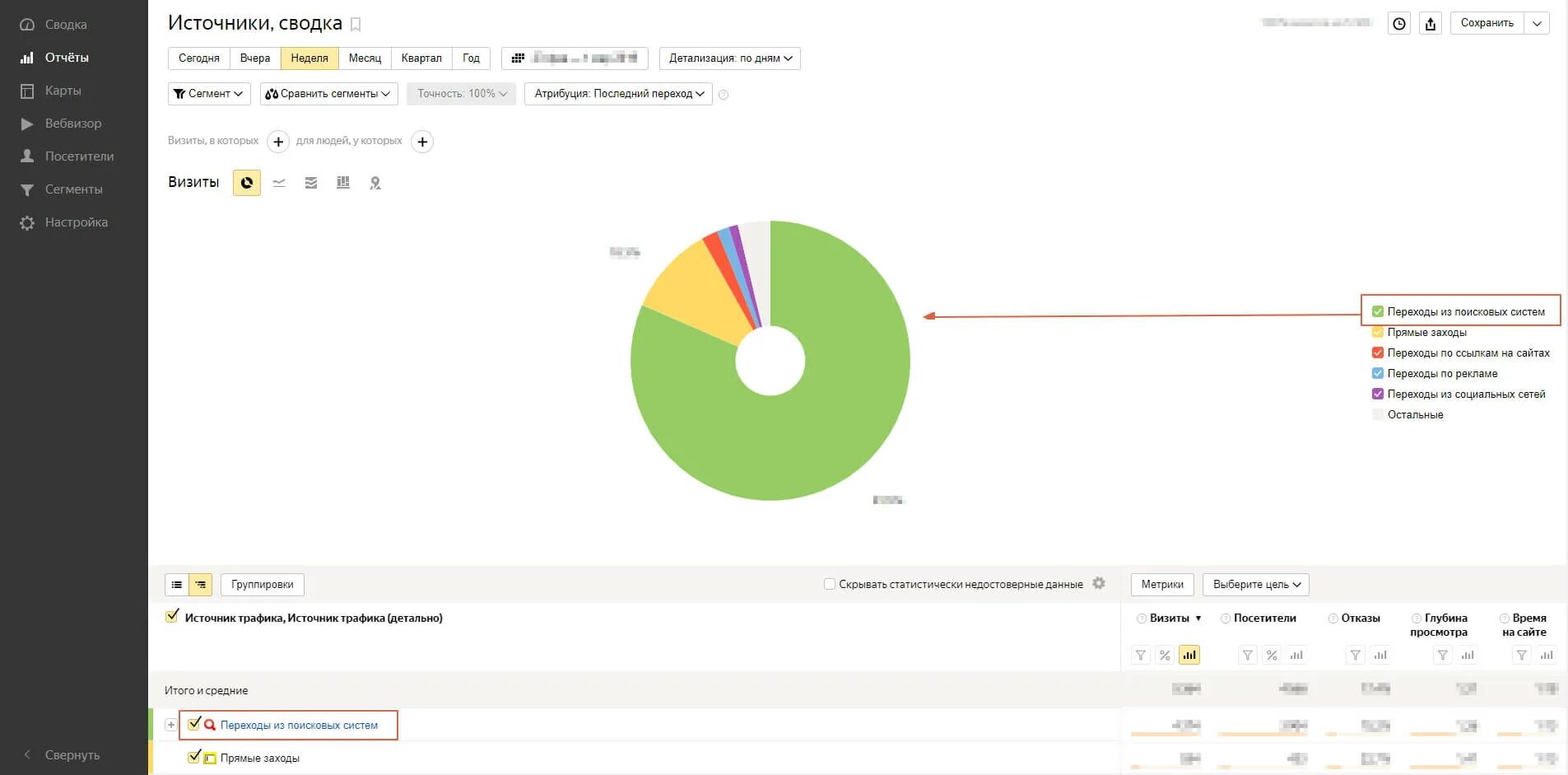This screenshot has height=775, width=1568.
Task: Select the stacked area chart view icon
Action: tap(311, 183)
